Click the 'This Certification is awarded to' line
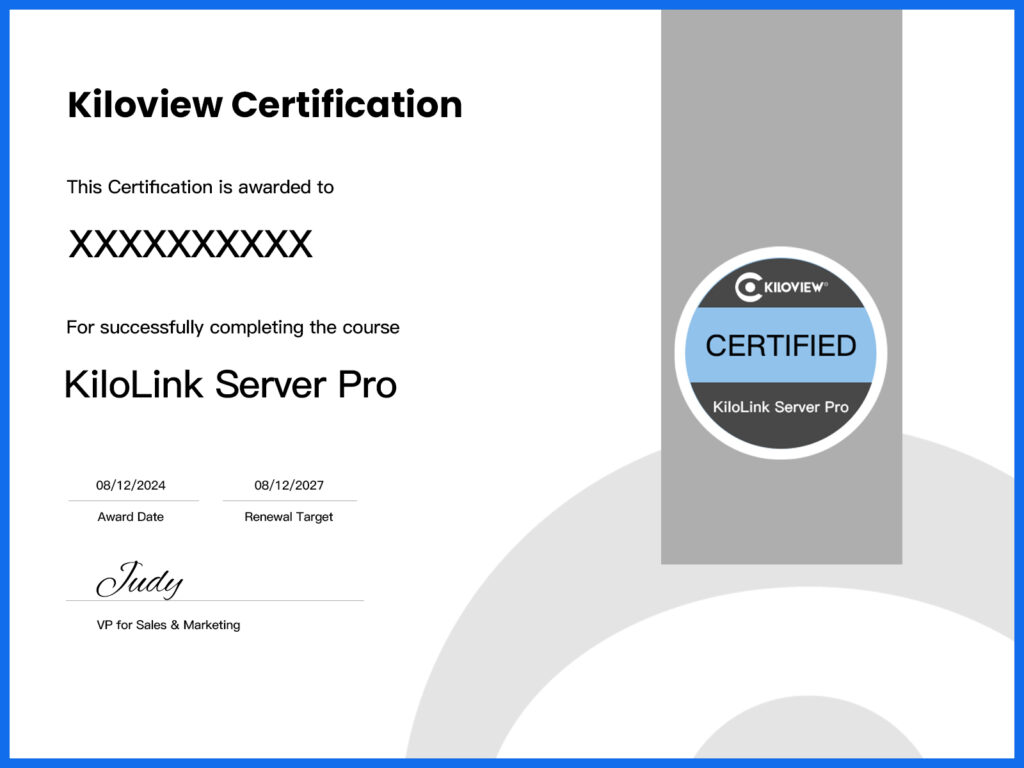The height and width of the screenshot is (768, 1024). pyautogui.click(x=200, y=187)
